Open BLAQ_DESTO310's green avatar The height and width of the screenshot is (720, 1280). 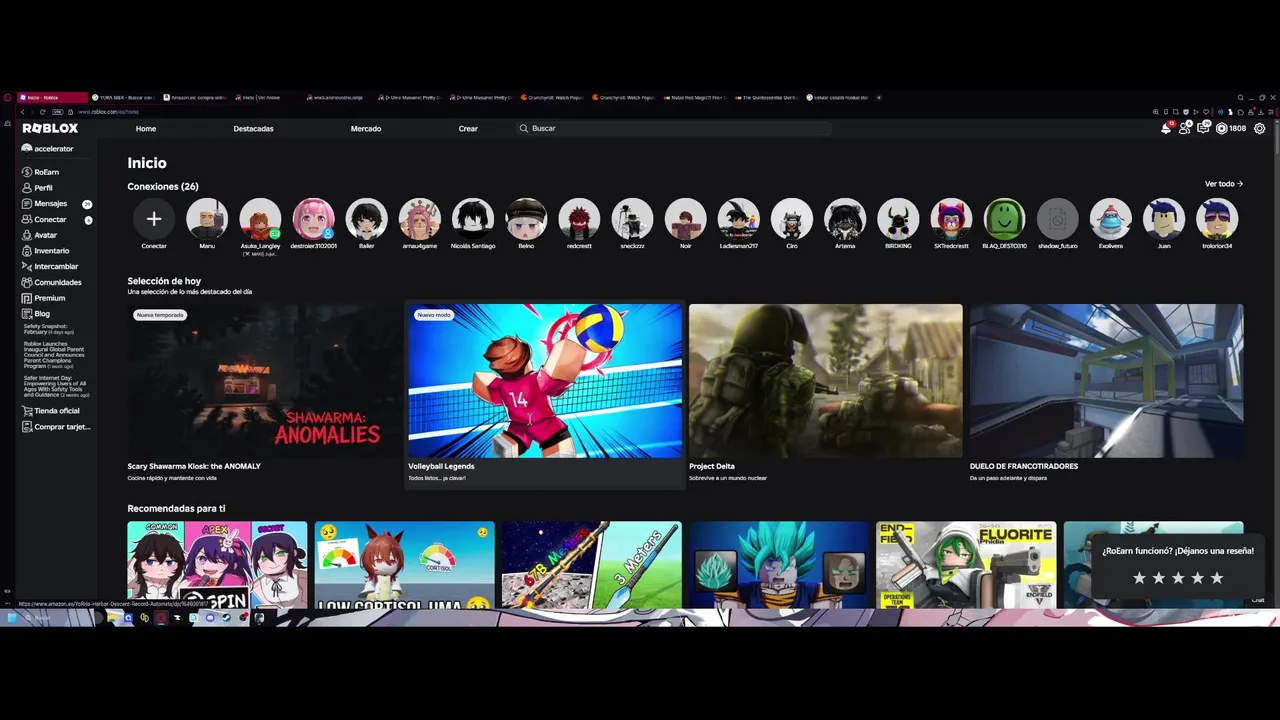click(1004, 218)
